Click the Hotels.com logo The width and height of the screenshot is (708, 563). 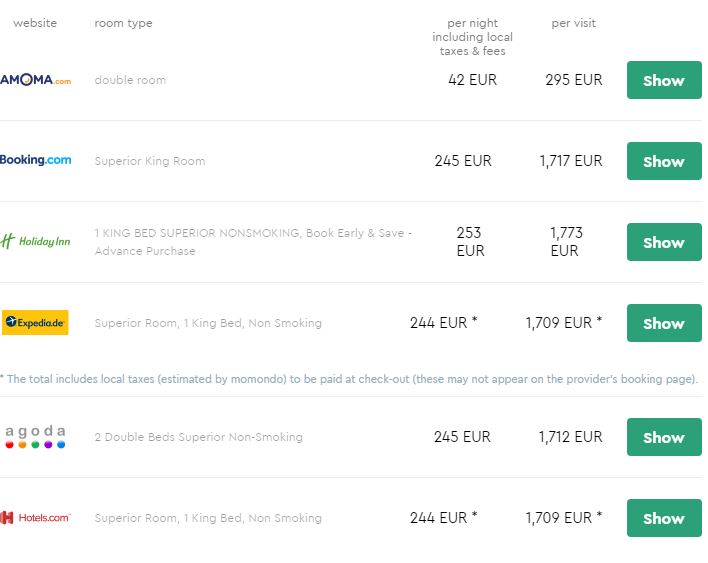(x=35, y=517)
